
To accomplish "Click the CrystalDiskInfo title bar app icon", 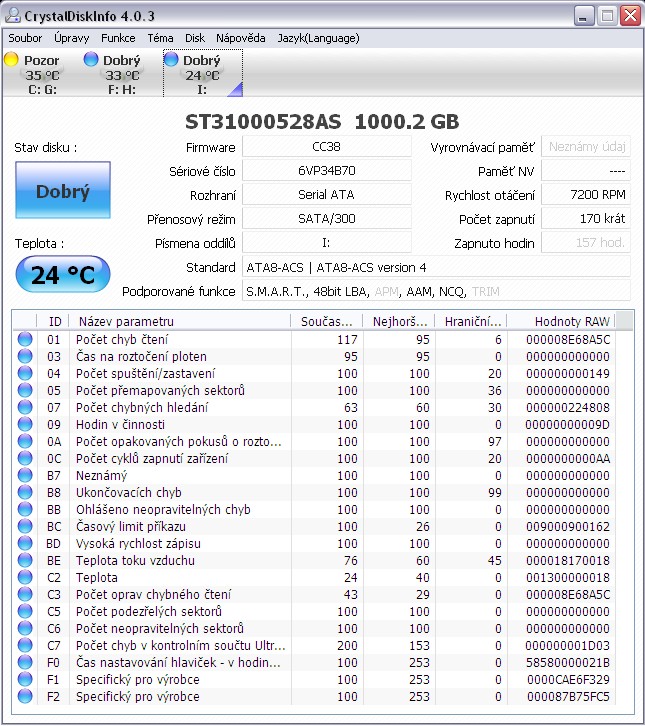I will click(13, 16).
